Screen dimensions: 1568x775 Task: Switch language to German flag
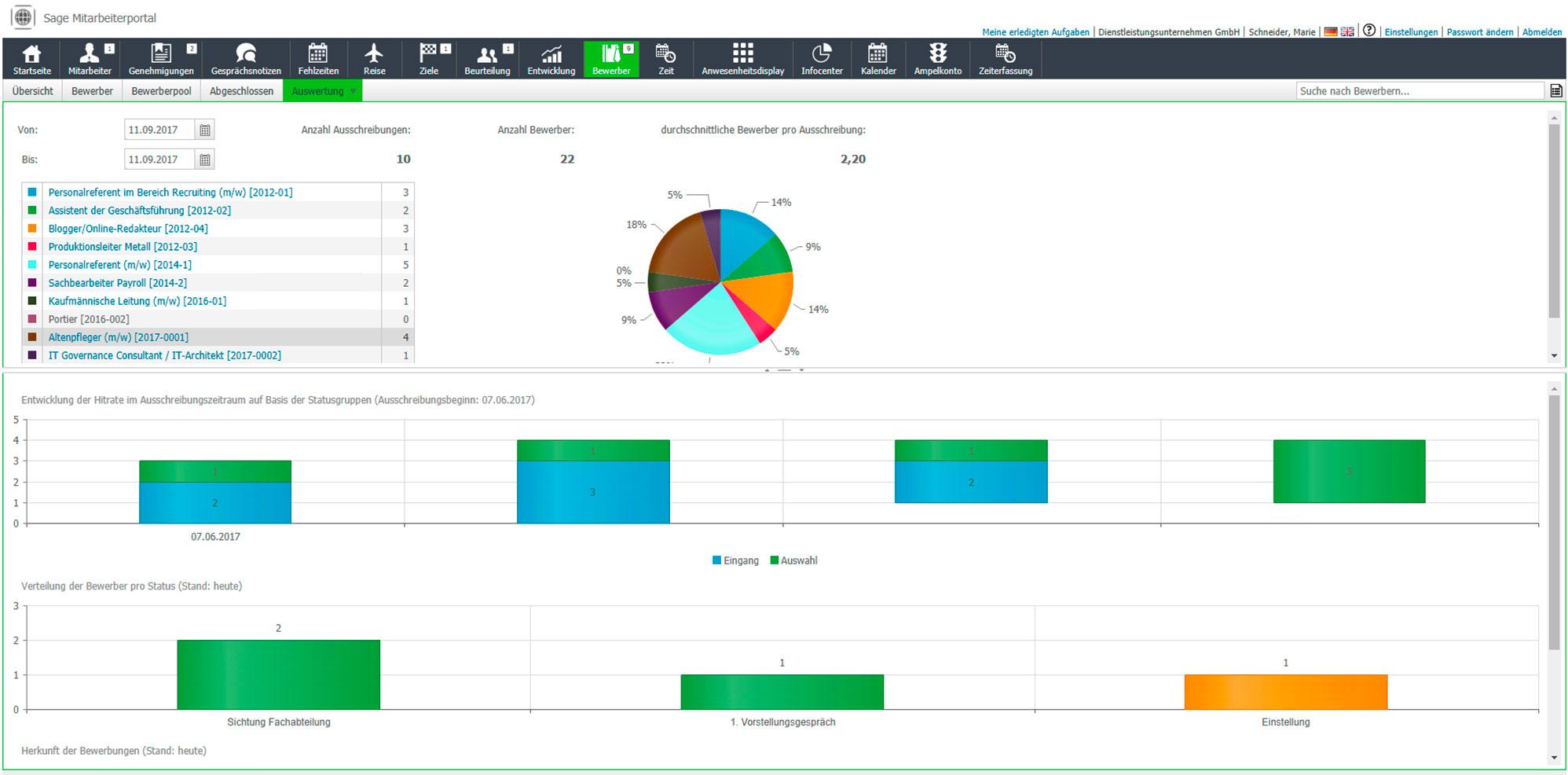[1331, 32]
